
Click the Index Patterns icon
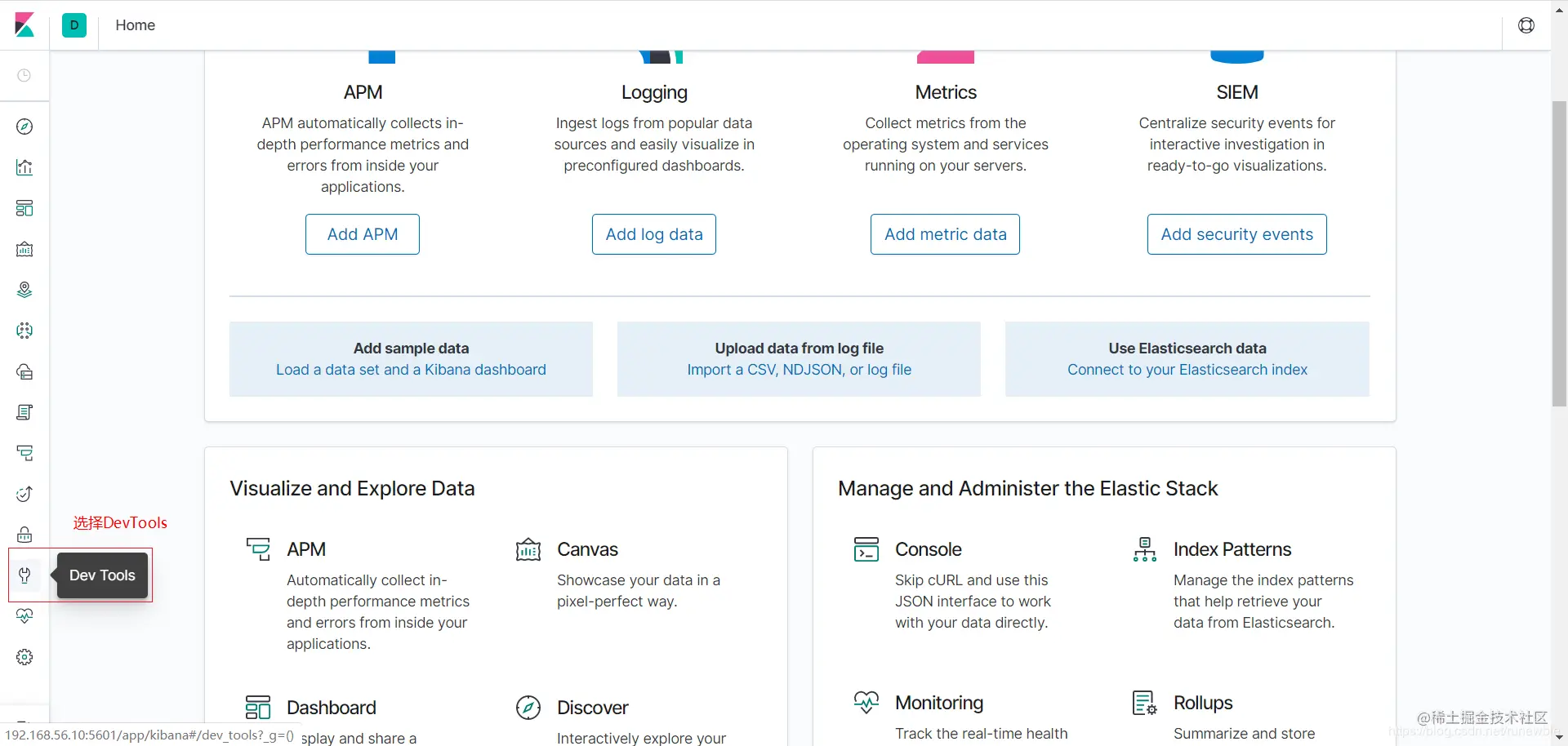coord(1145,549)
